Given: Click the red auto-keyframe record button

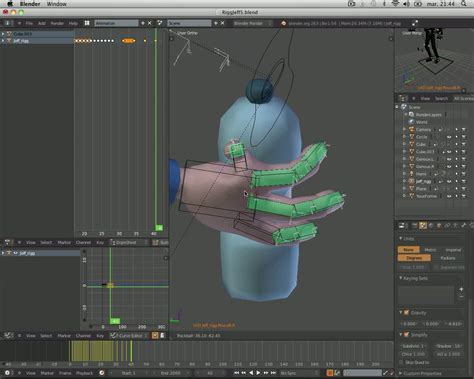Looking at the screenshot, I should coord(330,373).
